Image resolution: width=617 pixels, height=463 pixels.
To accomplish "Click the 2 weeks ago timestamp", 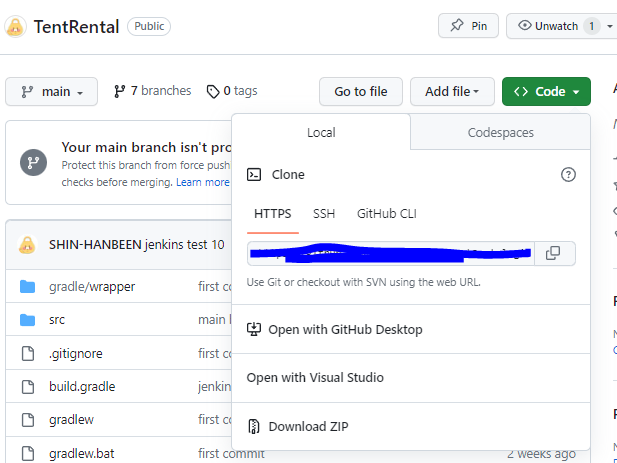I will [541, 454].
